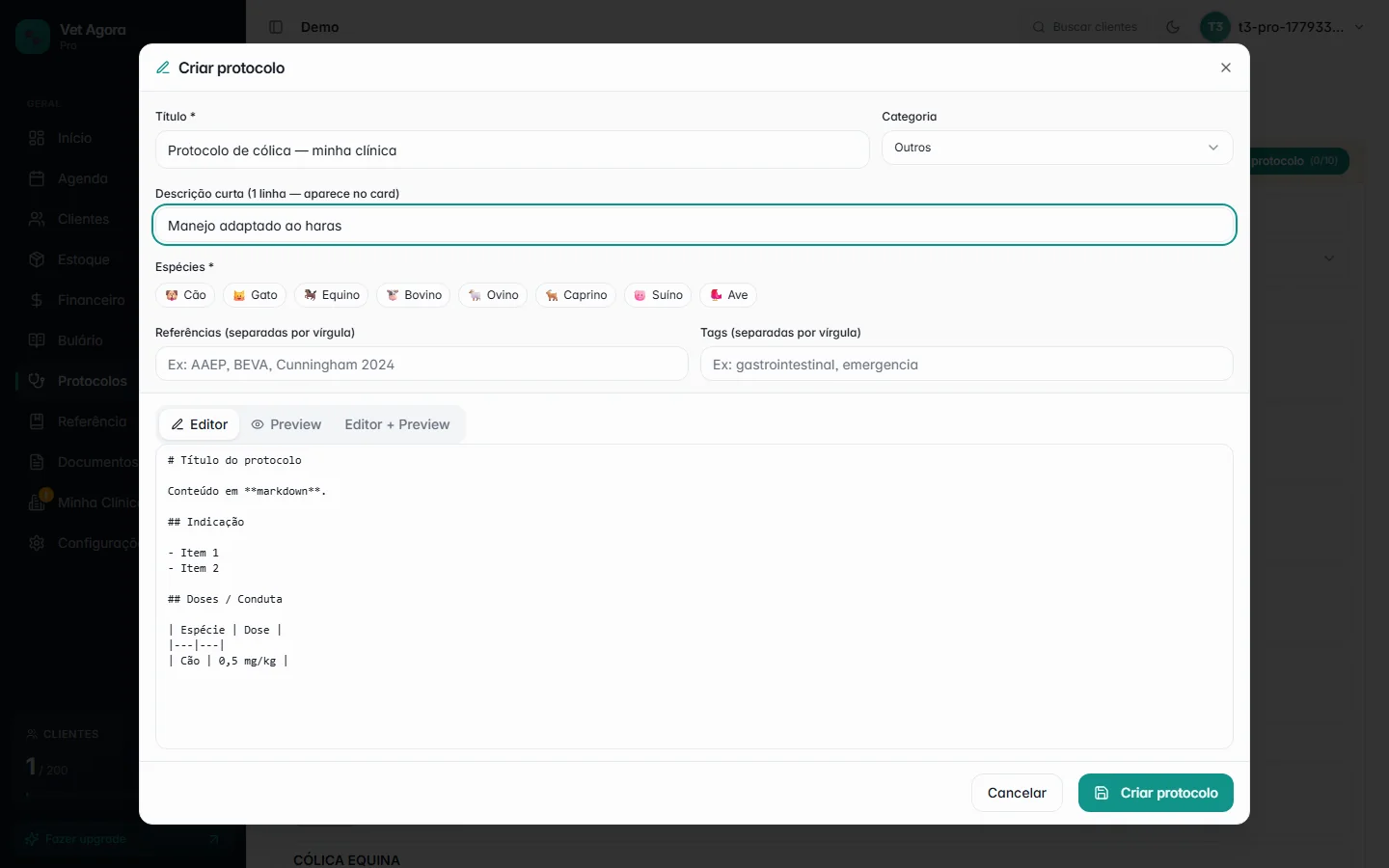Click the Protocolos stethoscope icon
This screenshot has width=1389, height=868.
[37, 381]
